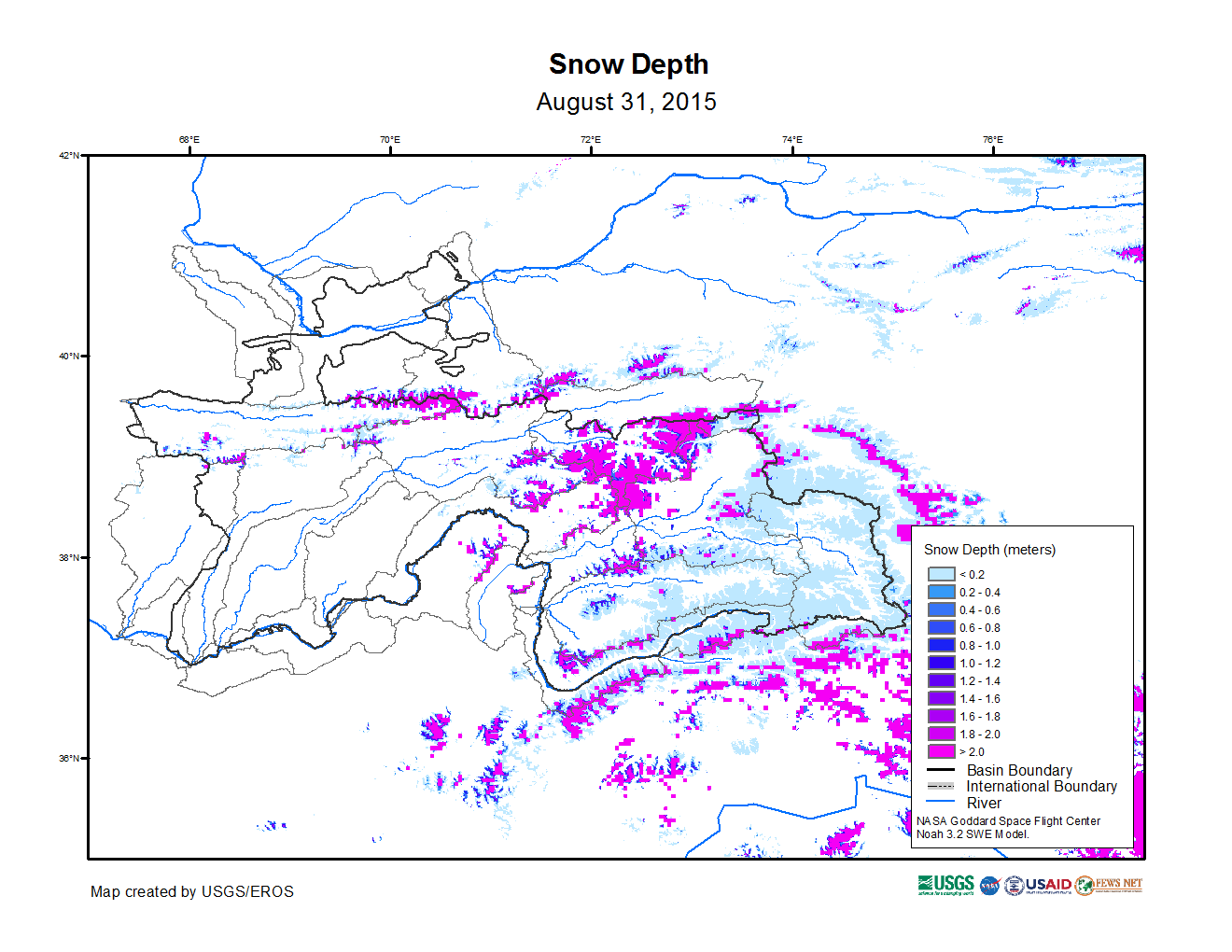Select the International Boundary dashed symbol
The width and height of the screenshot is (1232, 952).
click(941, 786)
